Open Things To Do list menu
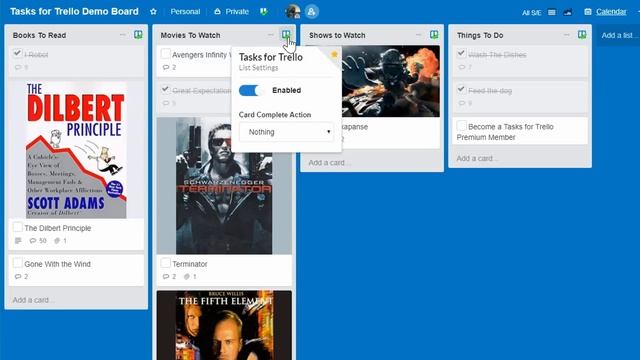This screenshot has width=640, height=360. coord(567,35)
